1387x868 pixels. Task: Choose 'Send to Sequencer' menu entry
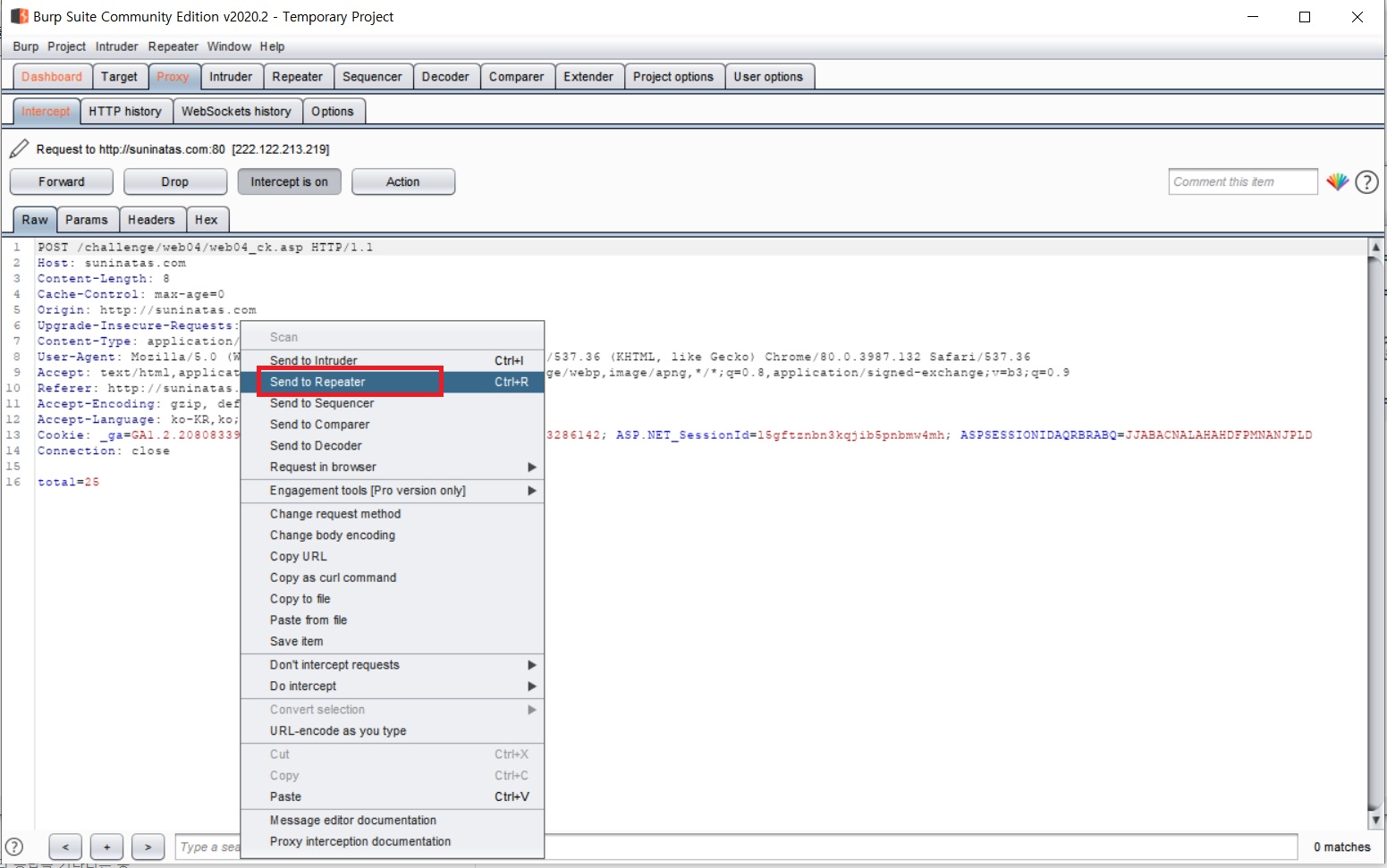393,403
